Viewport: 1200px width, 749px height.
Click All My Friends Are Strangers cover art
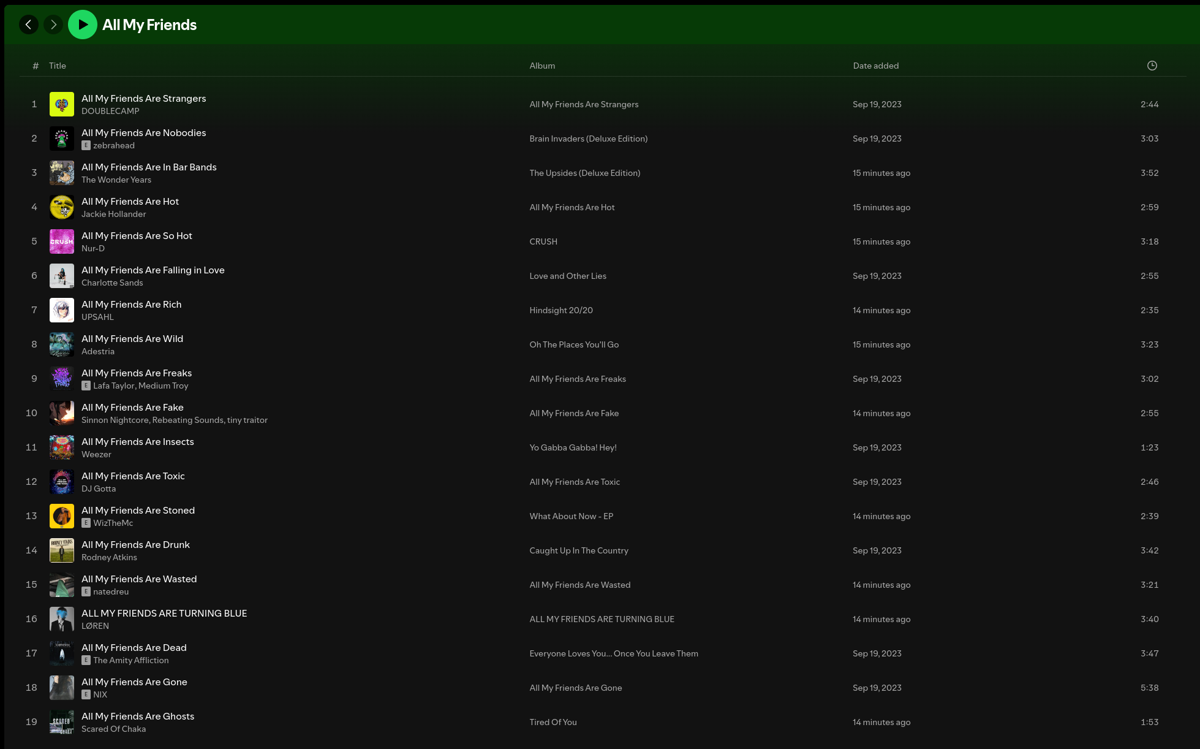click(62, 104)
